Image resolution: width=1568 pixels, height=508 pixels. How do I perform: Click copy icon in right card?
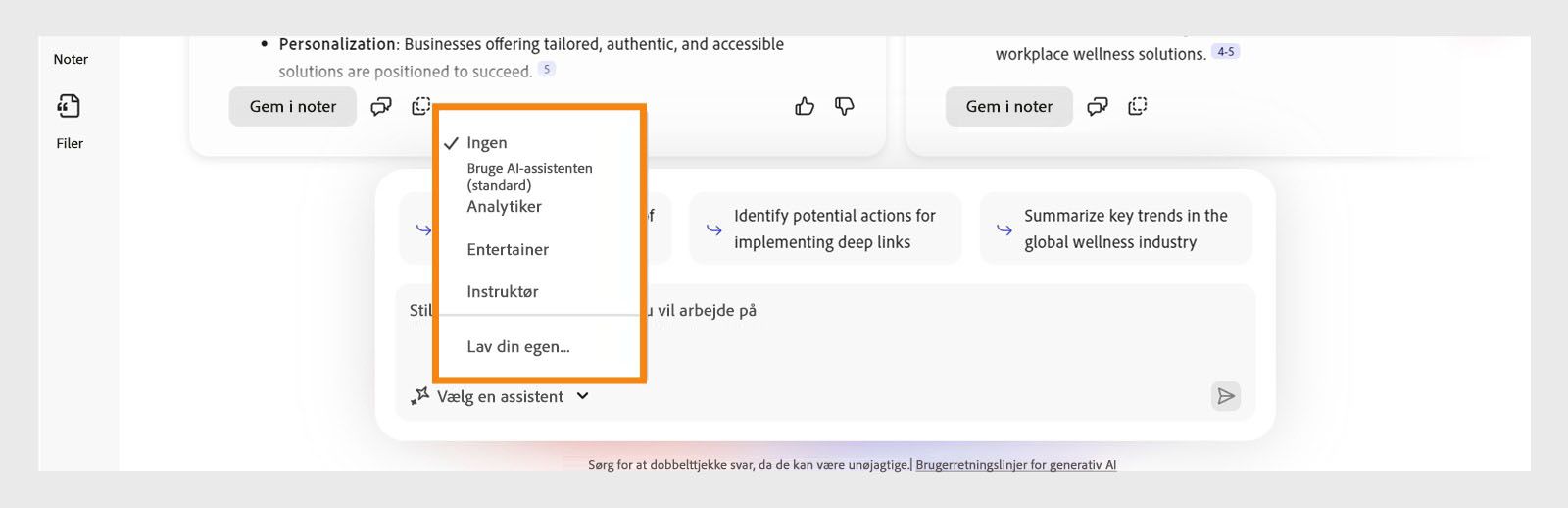[x=1138, y=106]
